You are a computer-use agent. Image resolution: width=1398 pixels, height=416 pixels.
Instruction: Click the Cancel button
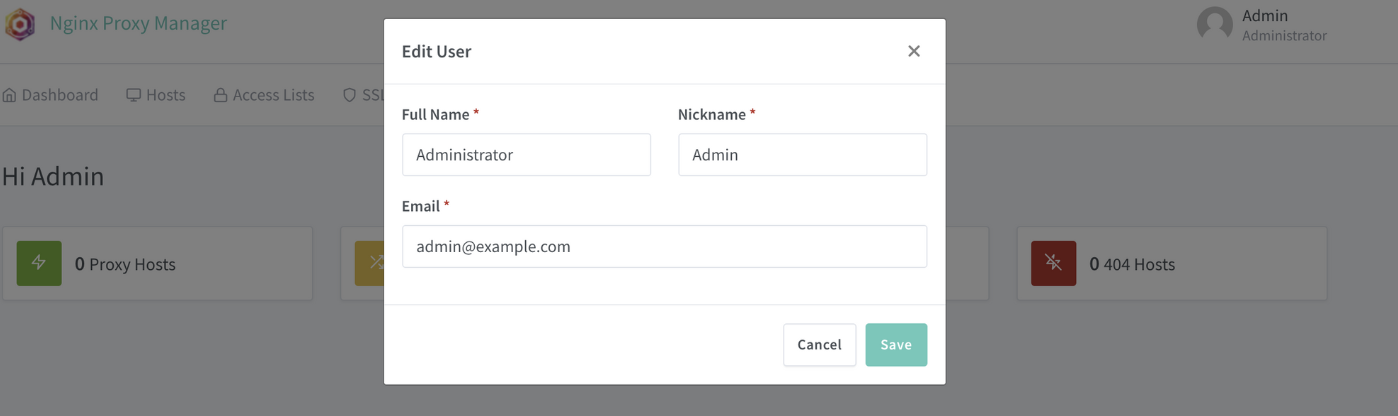(819, 344)
